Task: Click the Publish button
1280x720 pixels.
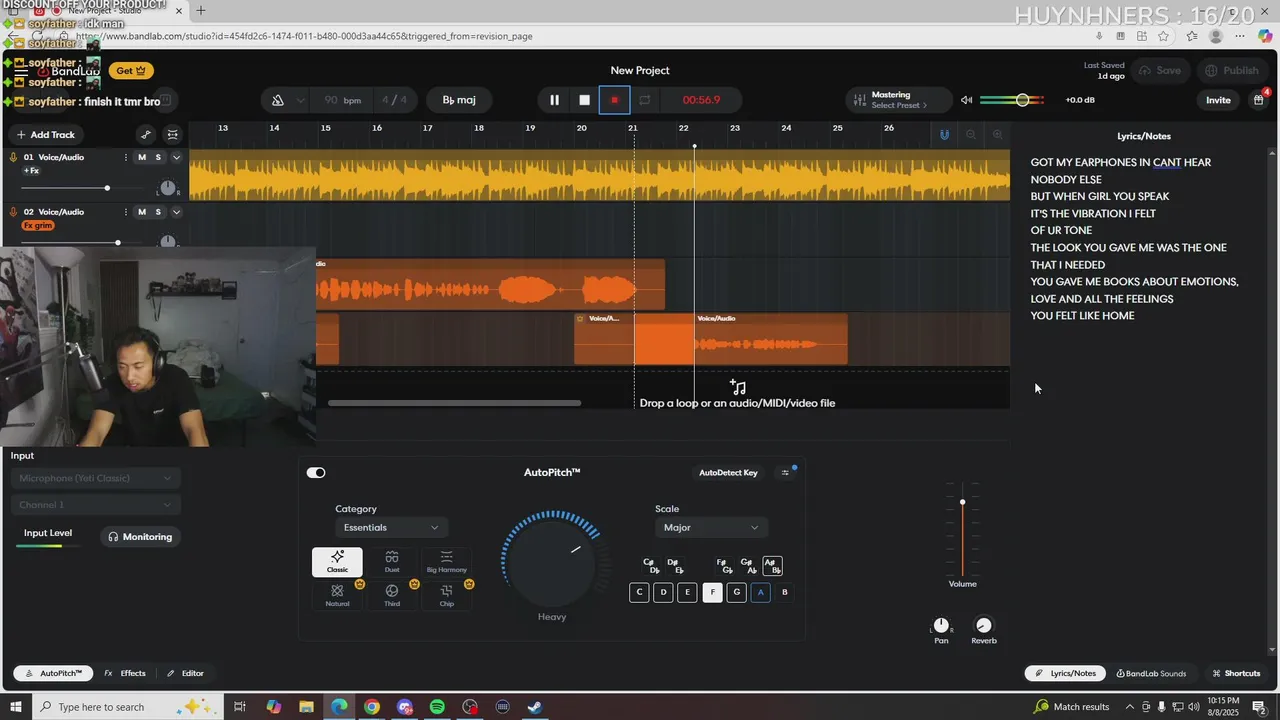Action: 1232,71
